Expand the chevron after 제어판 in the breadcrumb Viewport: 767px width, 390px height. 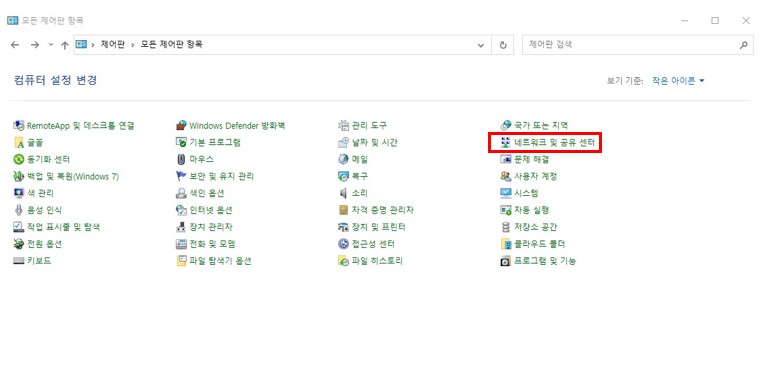133,45
